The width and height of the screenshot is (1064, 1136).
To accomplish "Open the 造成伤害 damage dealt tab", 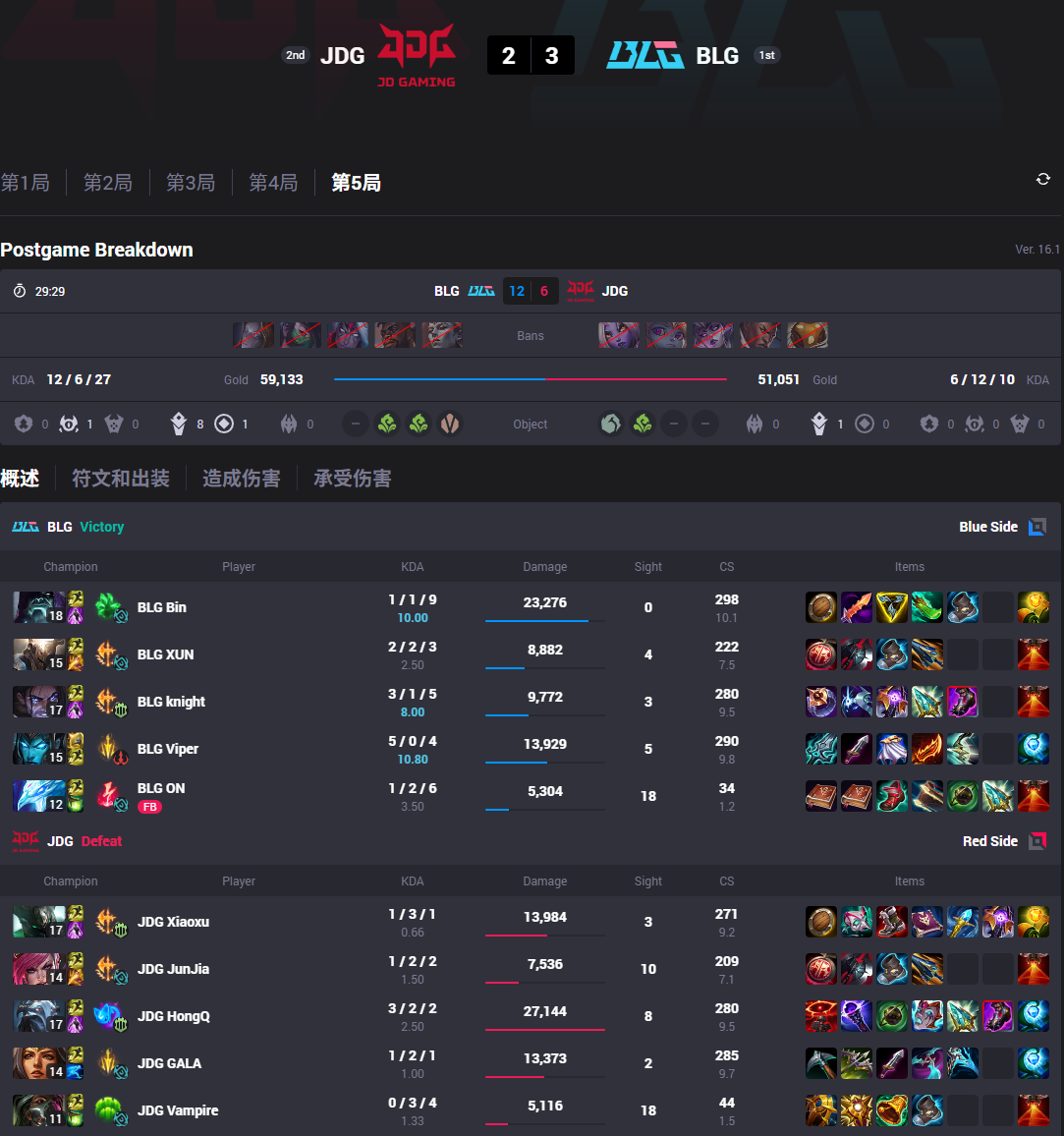I will 241,479.
